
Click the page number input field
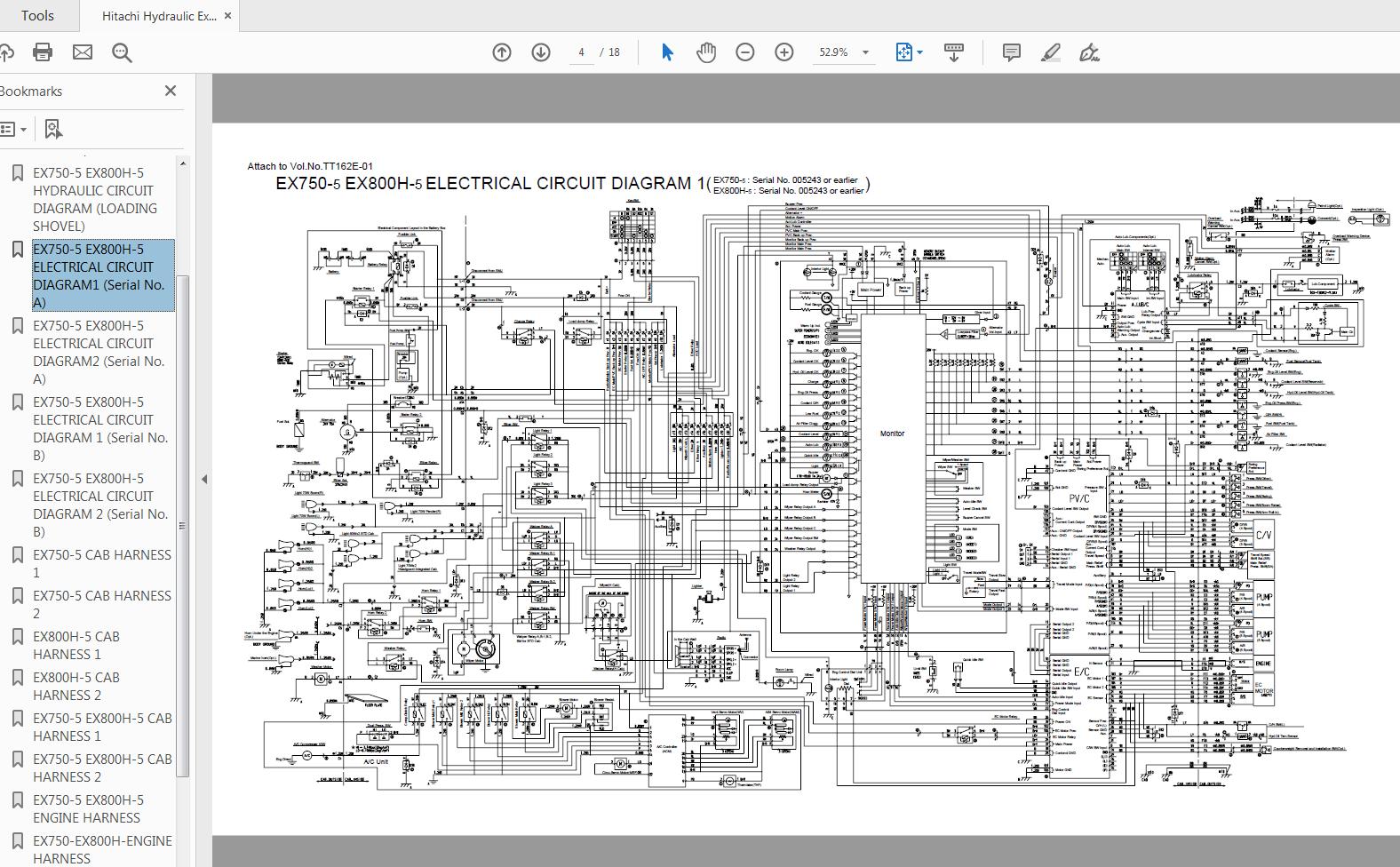[581, 52]
